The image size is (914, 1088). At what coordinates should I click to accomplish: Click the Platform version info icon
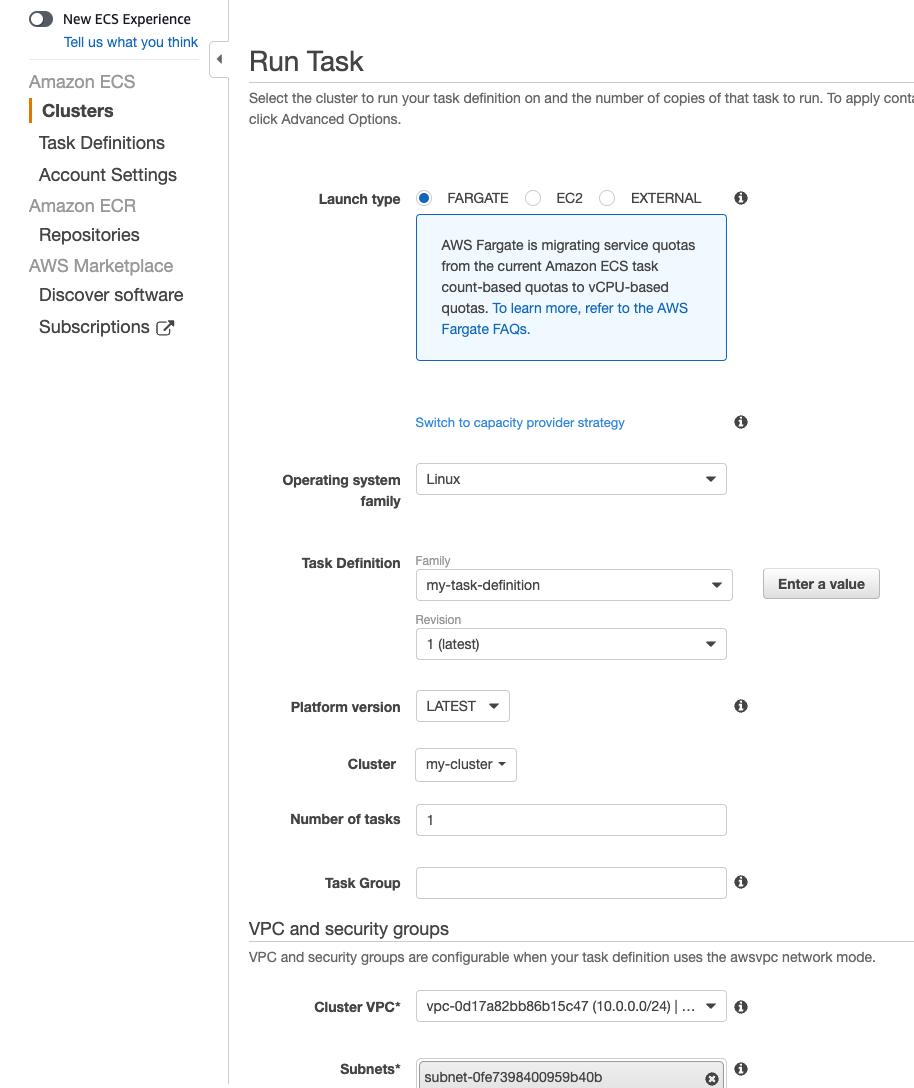[x=741, y=706]
